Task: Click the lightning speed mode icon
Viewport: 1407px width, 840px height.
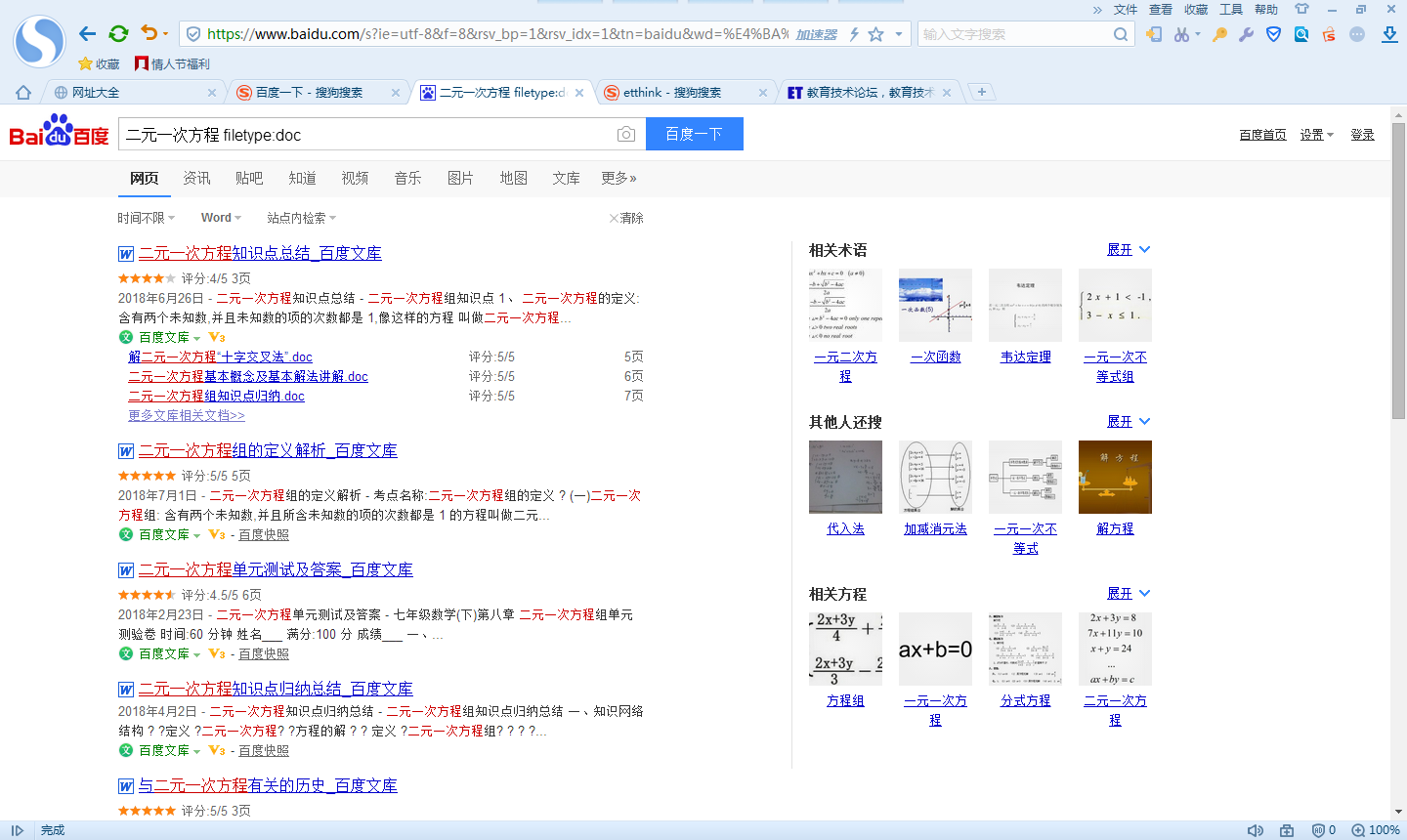Action: click(854, 34)
